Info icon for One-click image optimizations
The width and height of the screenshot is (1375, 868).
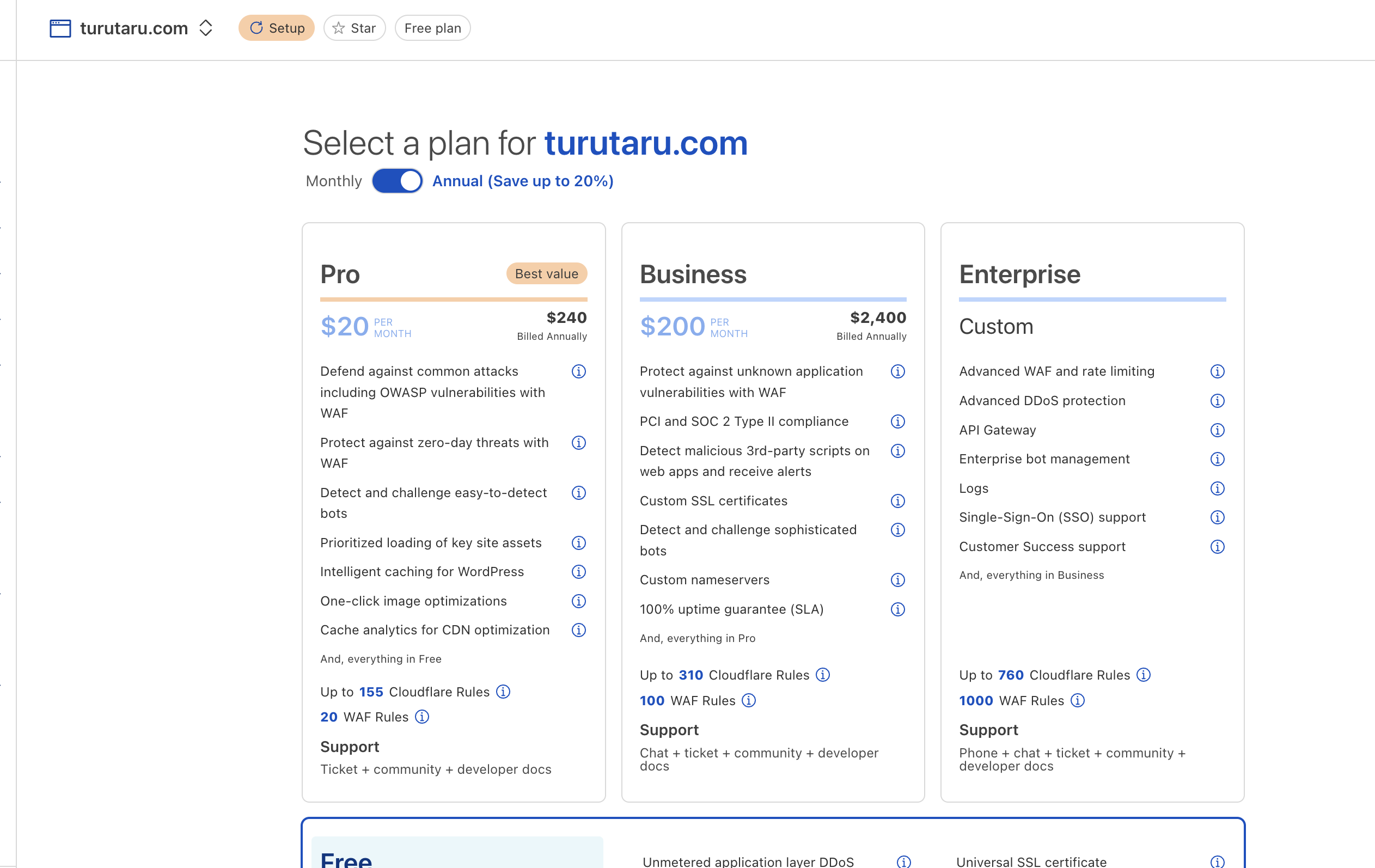click(578, 601)
